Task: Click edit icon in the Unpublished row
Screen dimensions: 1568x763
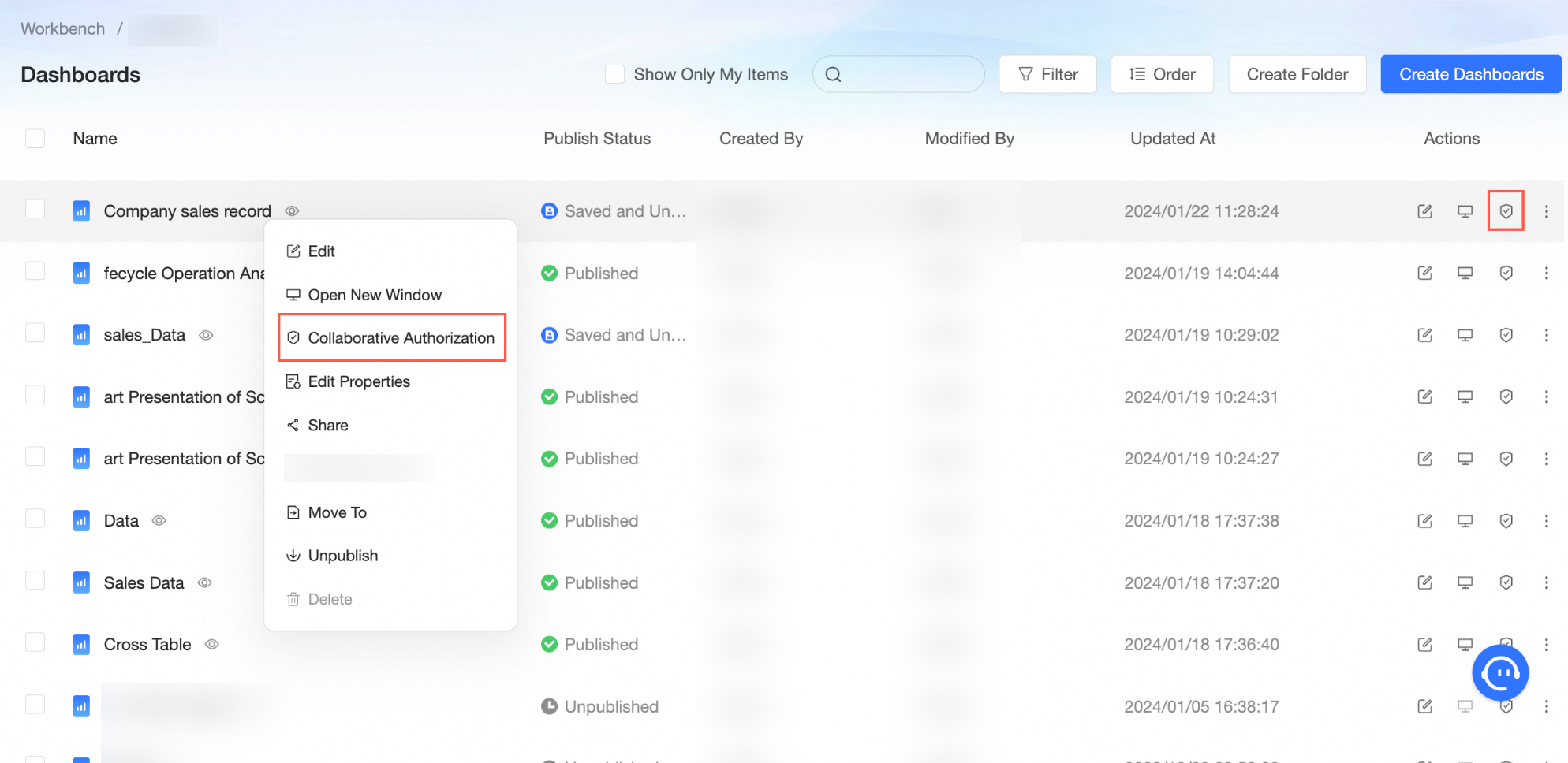Action: click(x=1424, y=706)
